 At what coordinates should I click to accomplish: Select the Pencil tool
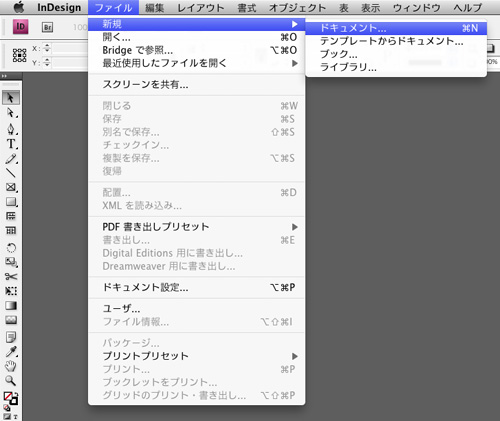11,159
